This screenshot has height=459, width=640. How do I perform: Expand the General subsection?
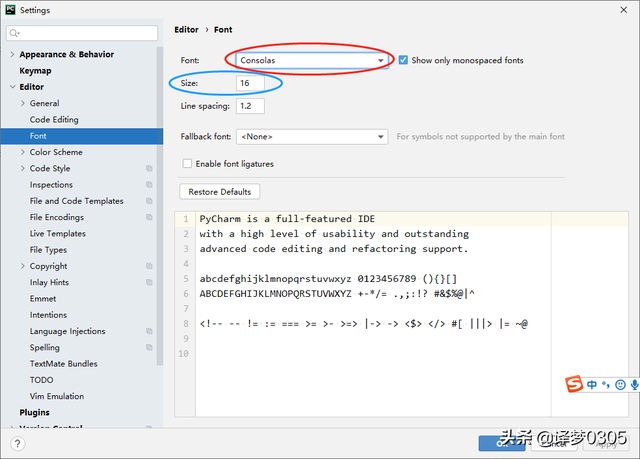click(23, 103)
